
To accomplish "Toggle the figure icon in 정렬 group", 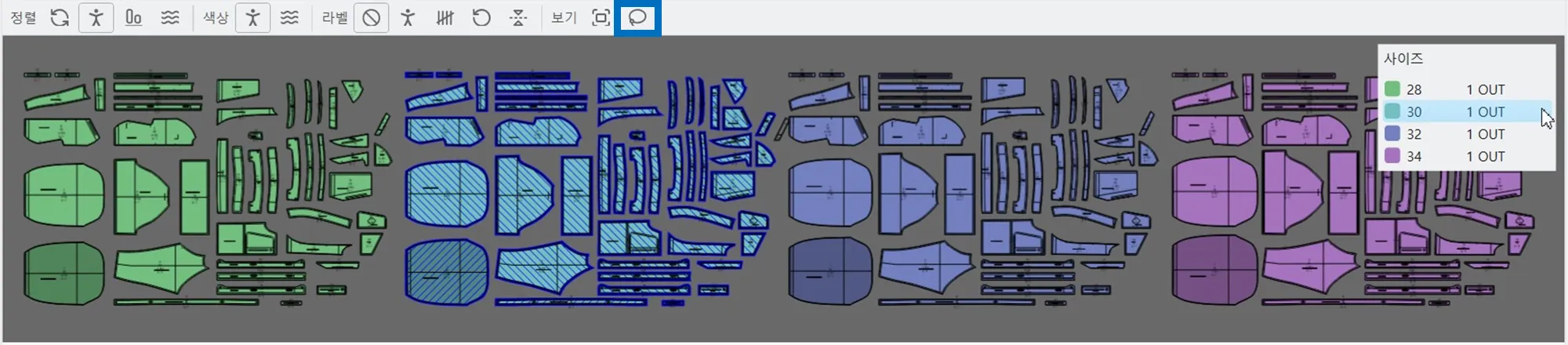I will coord(96,17).
